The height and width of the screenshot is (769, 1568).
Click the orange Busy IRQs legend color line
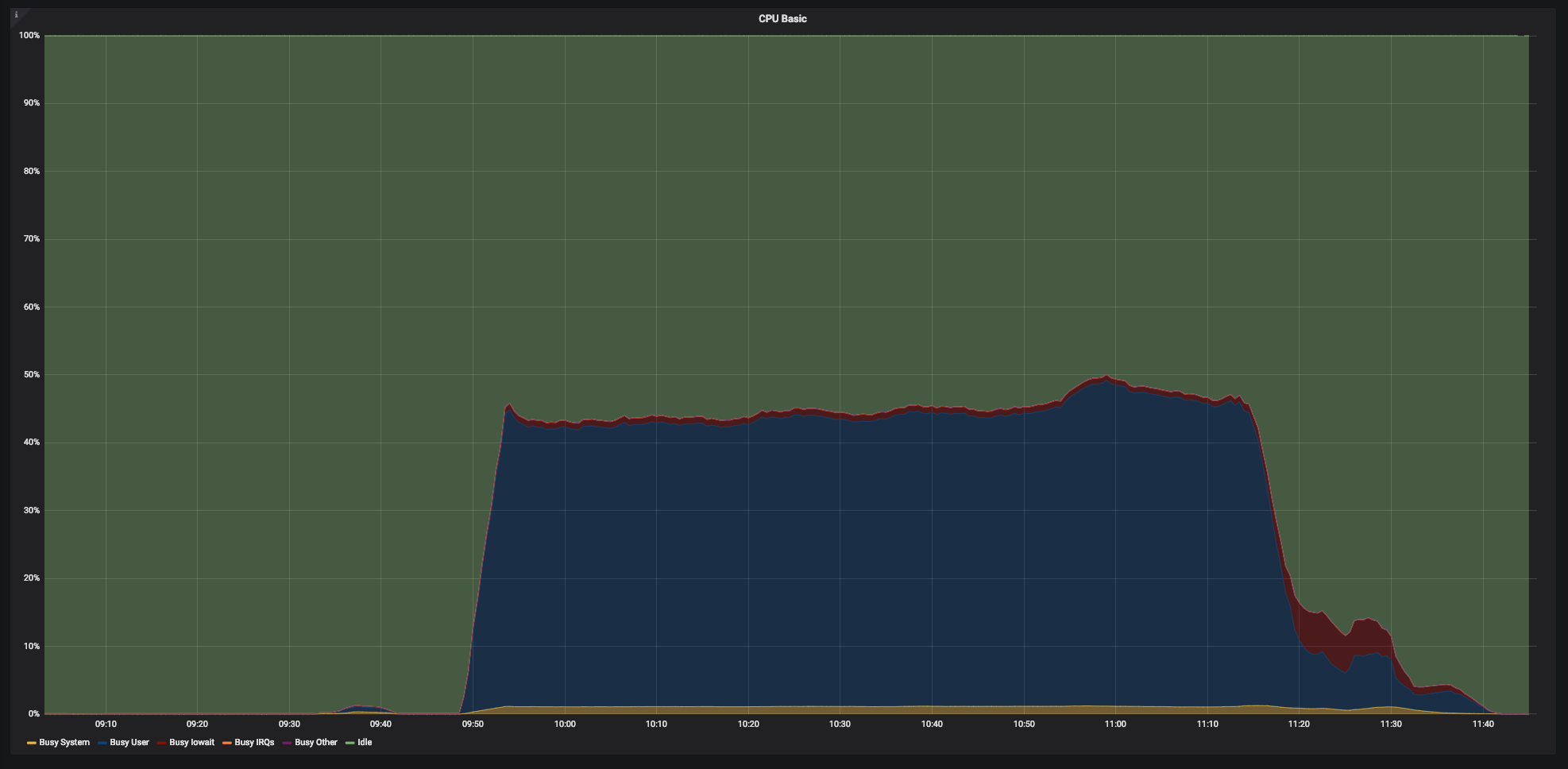(x=226, y=743)
